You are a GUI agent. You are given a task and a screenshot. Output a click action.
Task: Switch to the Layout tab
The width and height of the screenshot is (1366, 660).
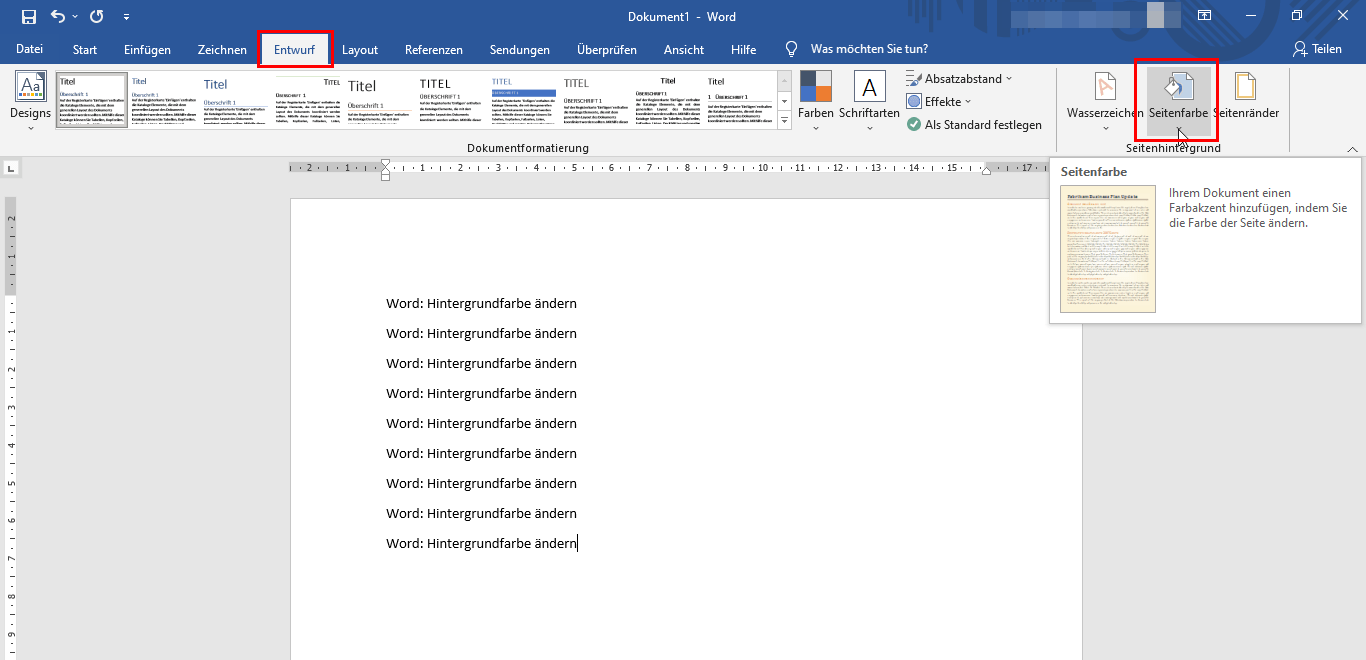(360, 50)
